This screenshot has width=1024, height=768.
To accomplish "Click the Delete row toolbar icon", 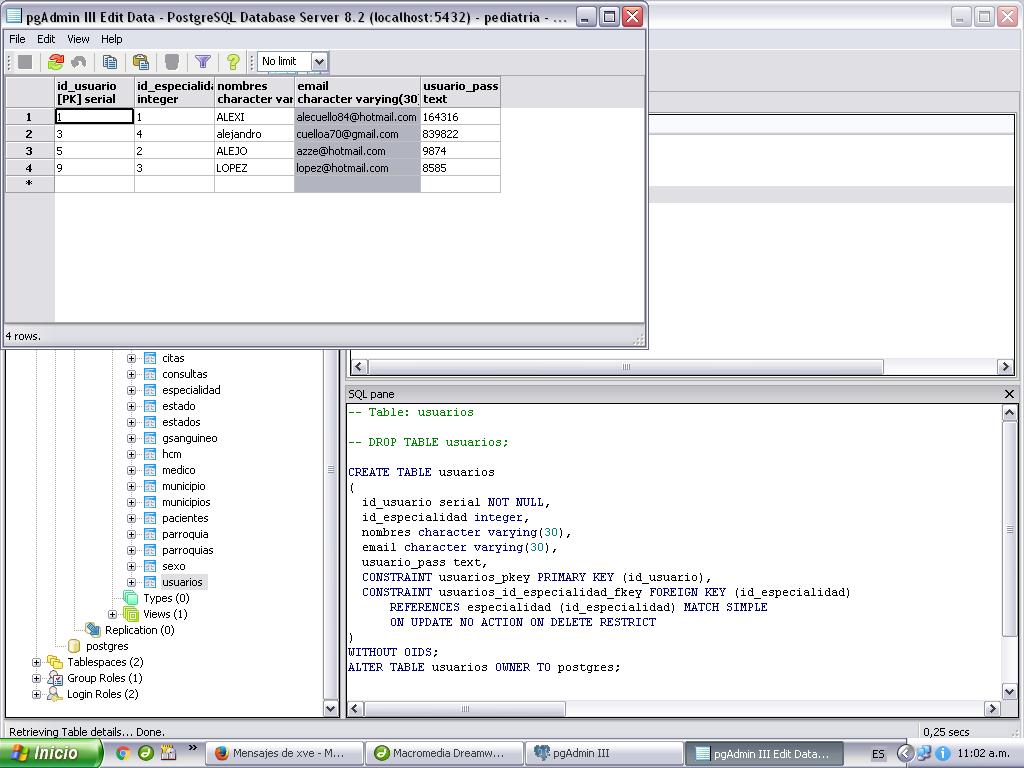I will (171, 62).
